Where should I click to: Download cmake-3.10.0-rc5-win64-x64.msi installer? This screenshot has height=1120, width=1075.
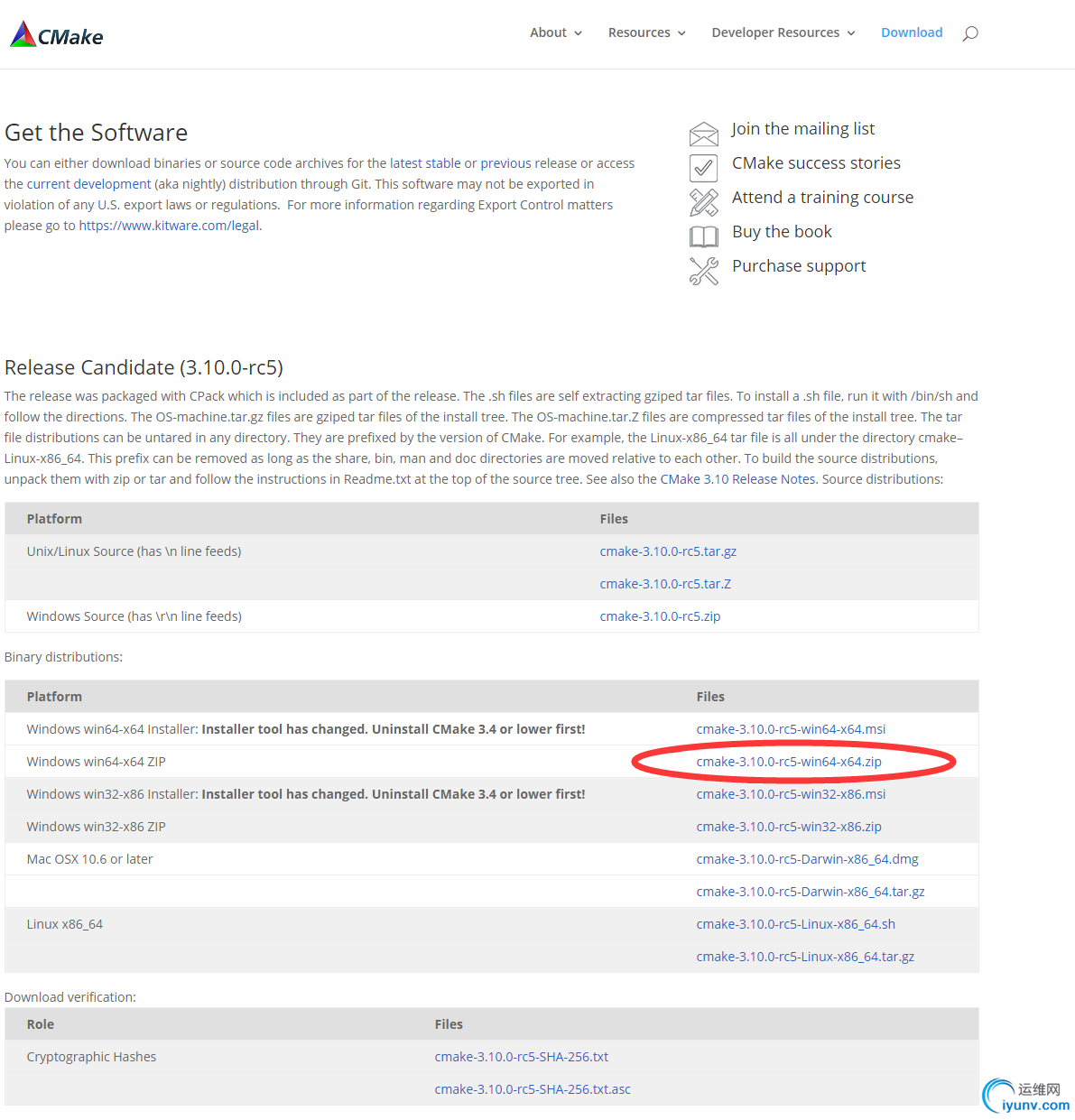(x=791, y=729)
